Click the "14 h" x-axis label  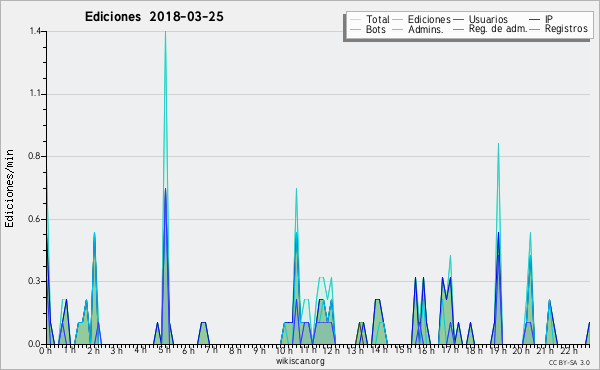click(379, 350)
